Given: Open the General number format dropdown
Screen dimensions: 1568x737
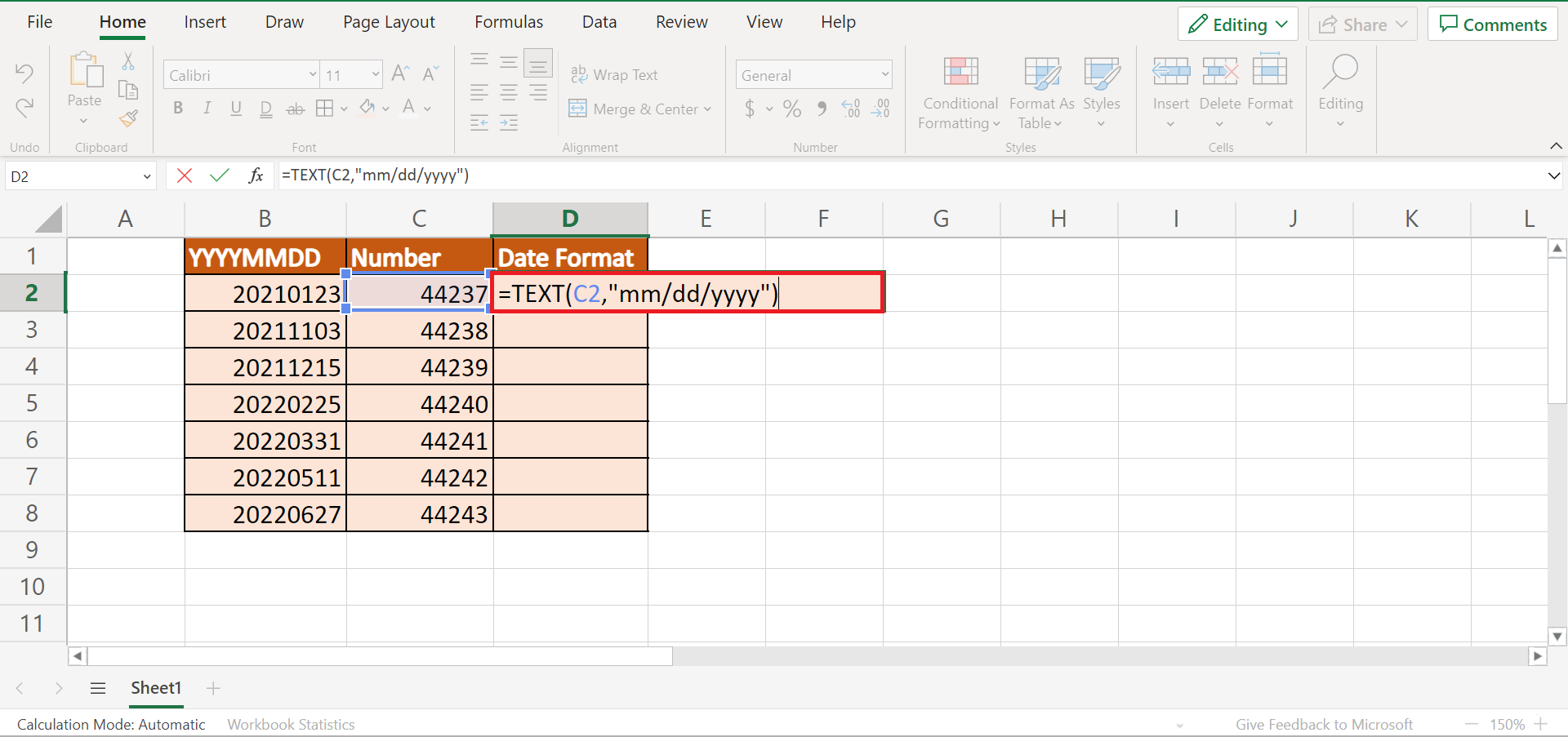Looking at the screenshot, I should pos(885,74).
